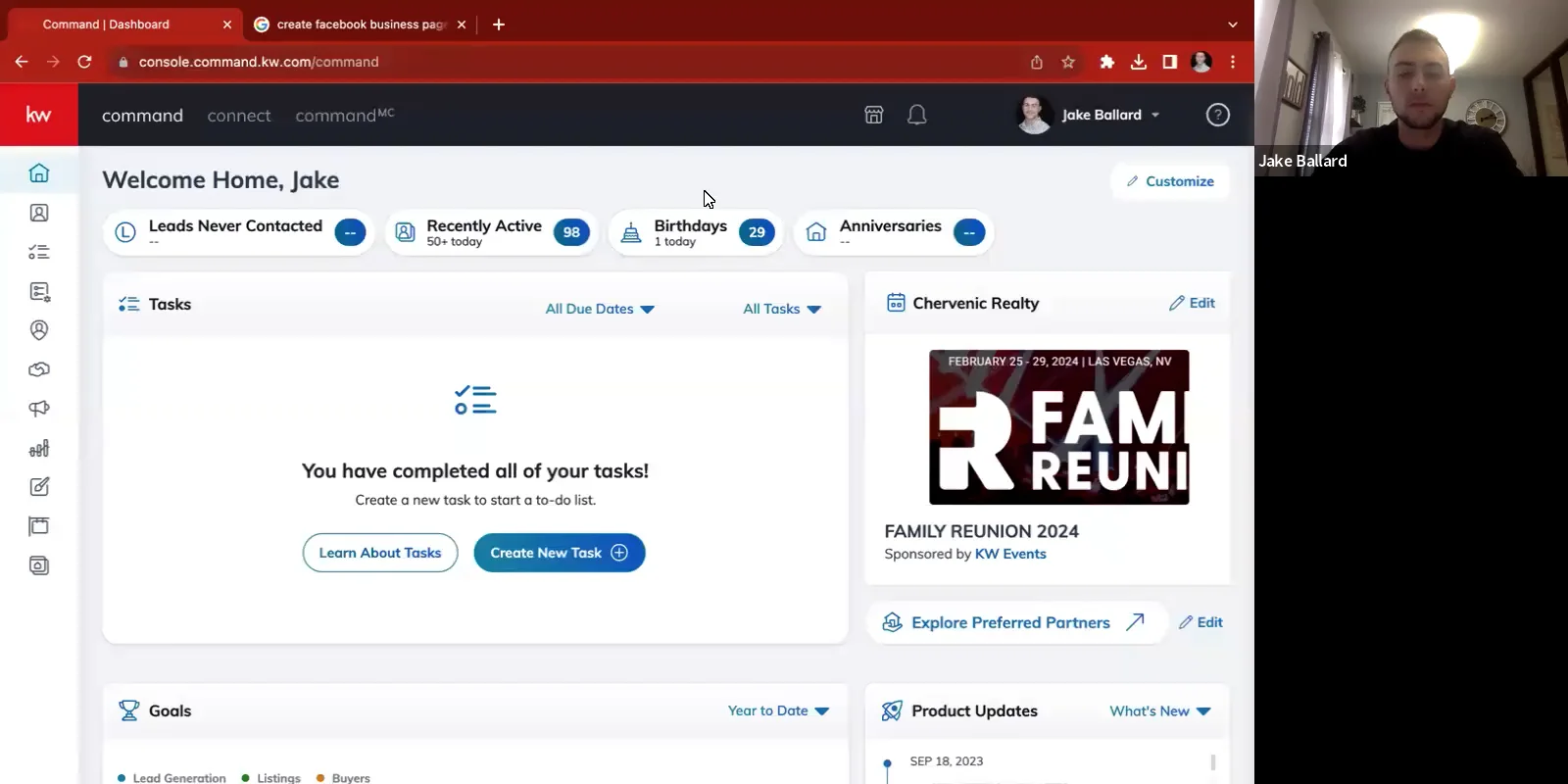Close the create facebook business page tab
This screenshot has width=1568, height=784.
point(462,24)
